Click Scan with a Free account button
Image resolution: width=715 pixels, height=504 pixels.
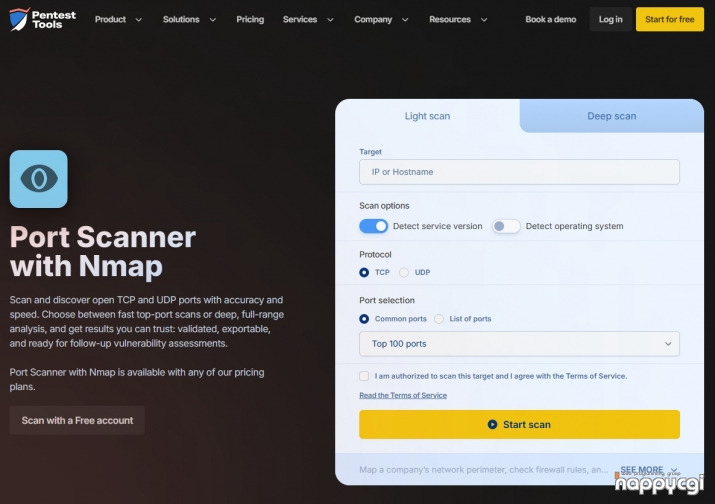point(77,420)
